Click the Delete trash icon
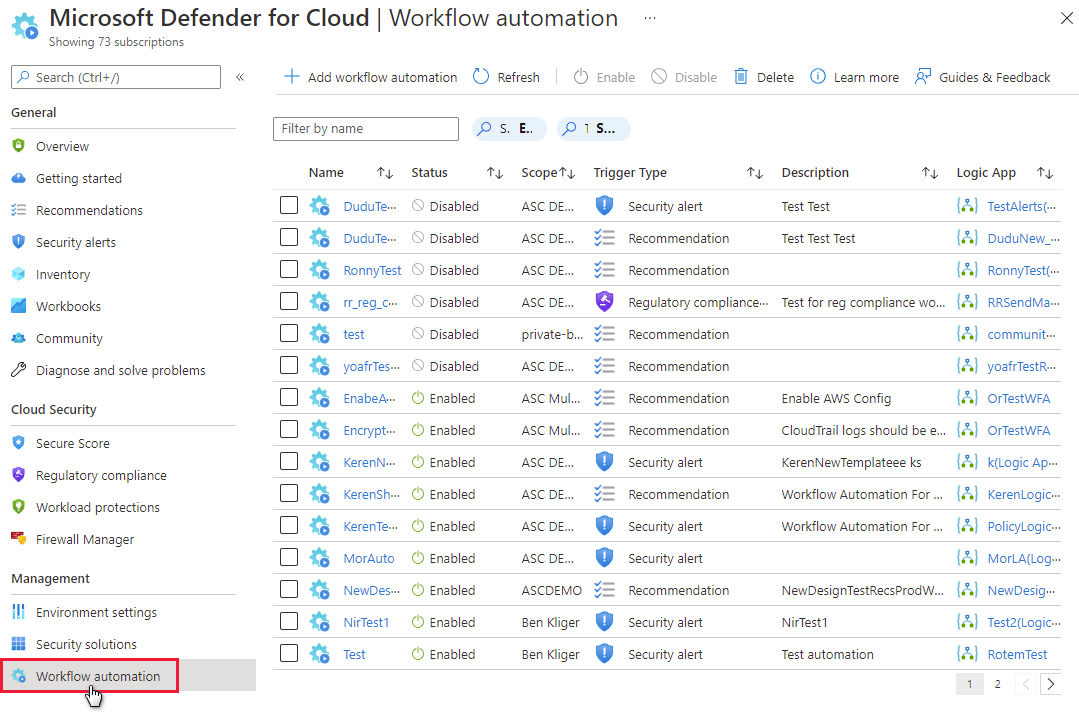The width and height of the screenshot is (1079, 712). [741, 77]
